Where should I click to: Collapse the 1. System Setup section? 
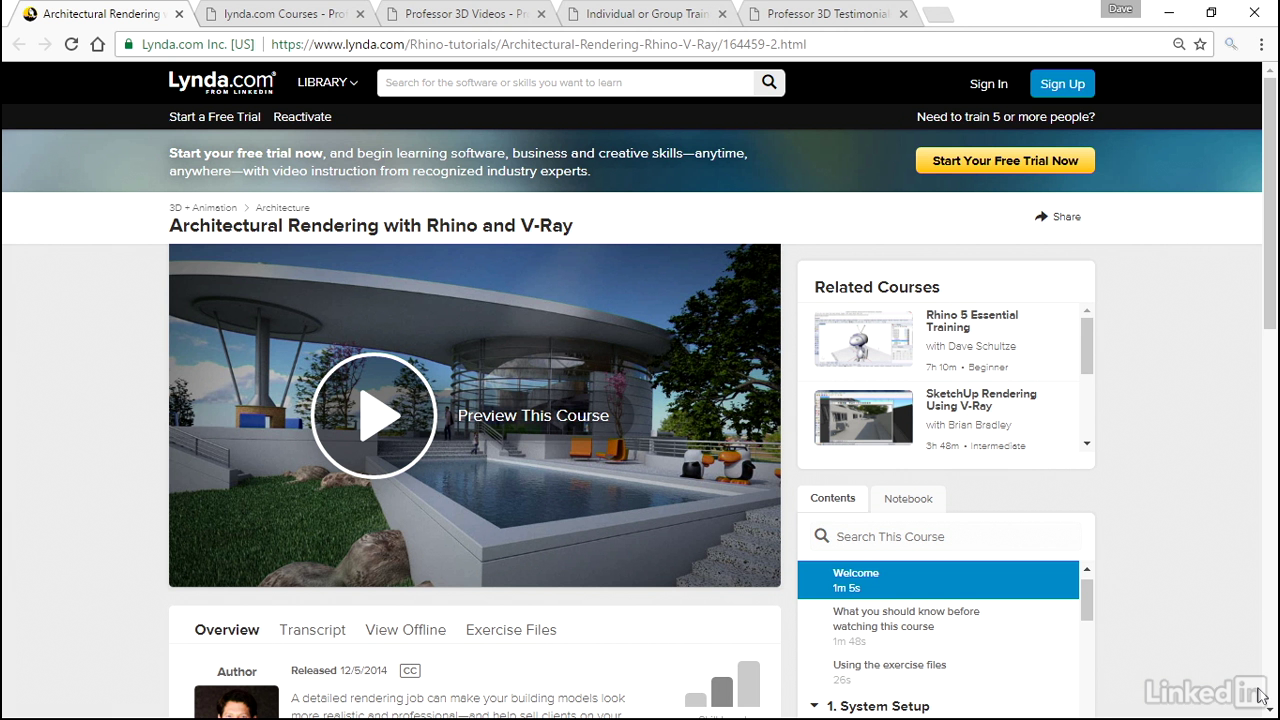815,706
